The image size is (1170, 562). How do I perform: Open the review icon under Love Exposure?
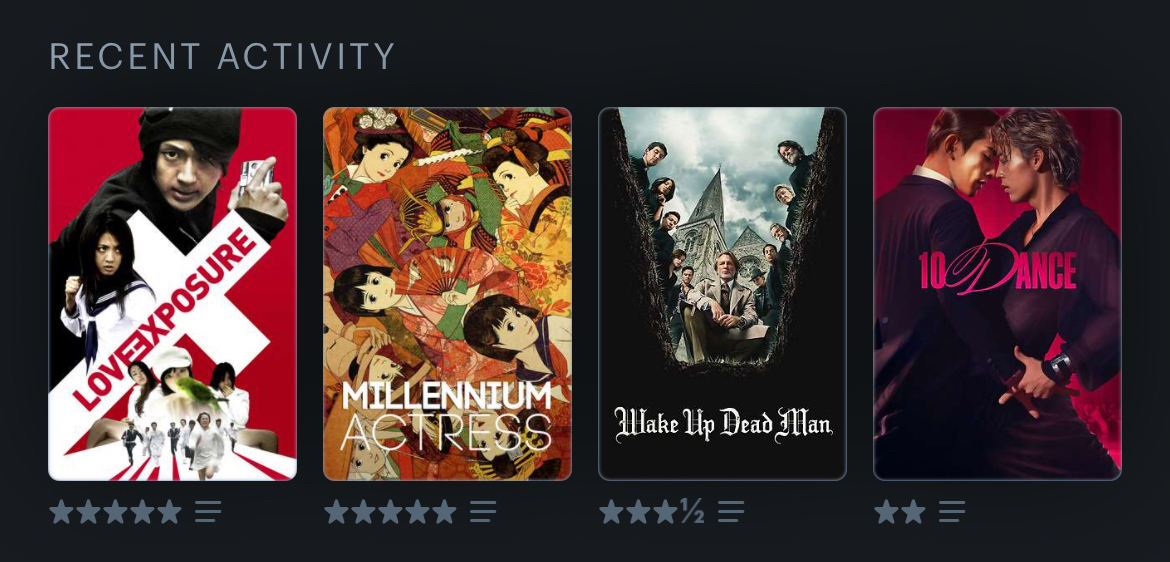pos(208,512)
